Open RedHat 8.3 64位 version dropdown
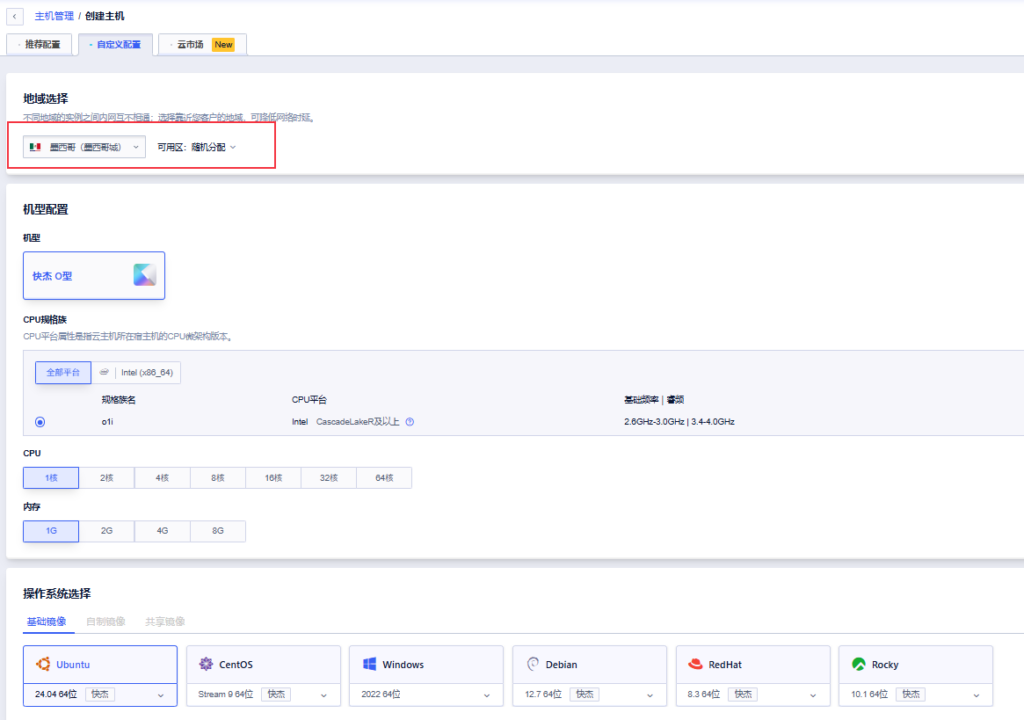This screenshot has height=720, width=1024. tap(753, 695)
